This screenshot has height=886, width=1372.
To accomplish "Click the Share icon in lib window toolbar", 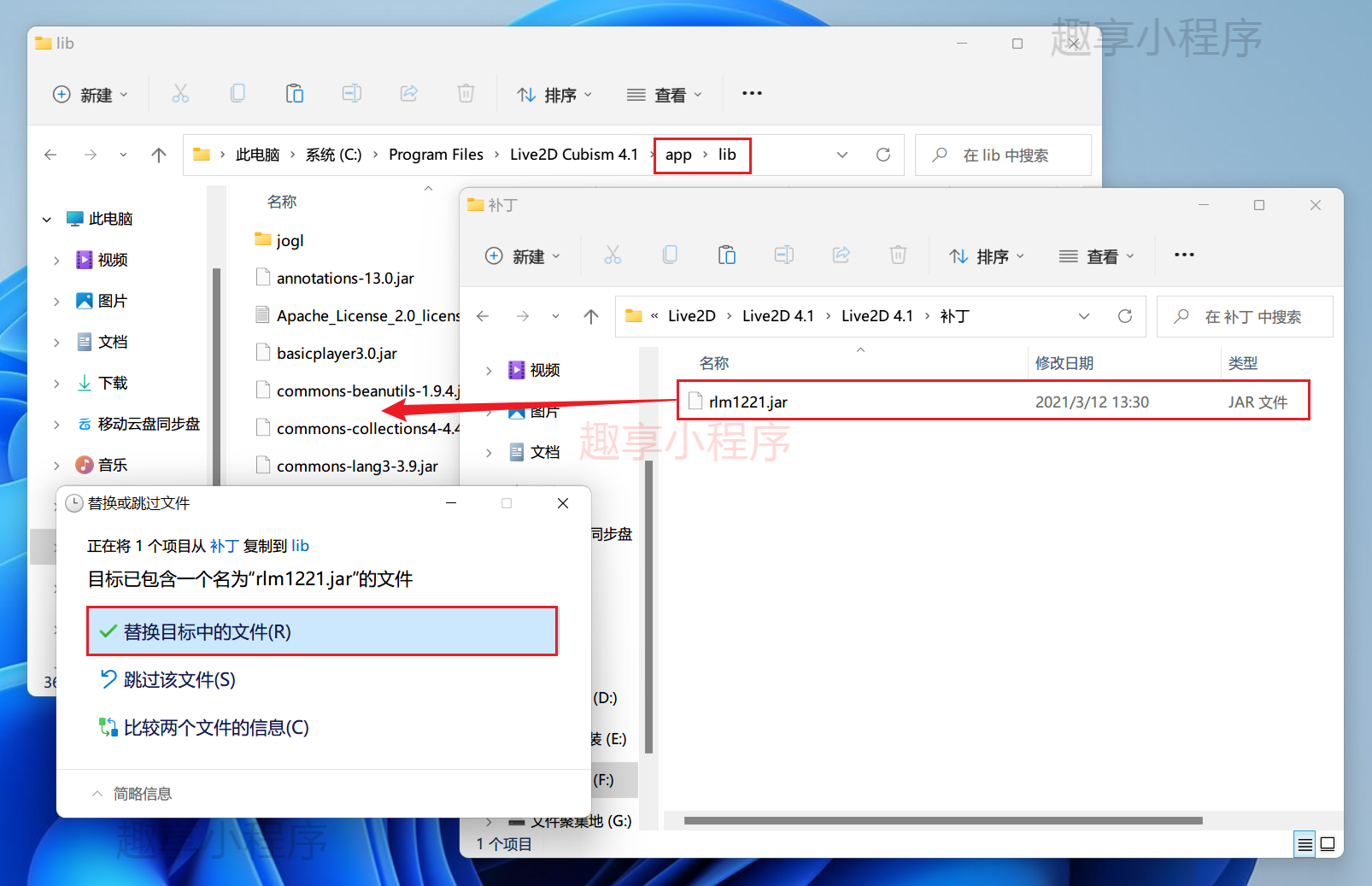I will pyautogui.click(x=409, y=94).
